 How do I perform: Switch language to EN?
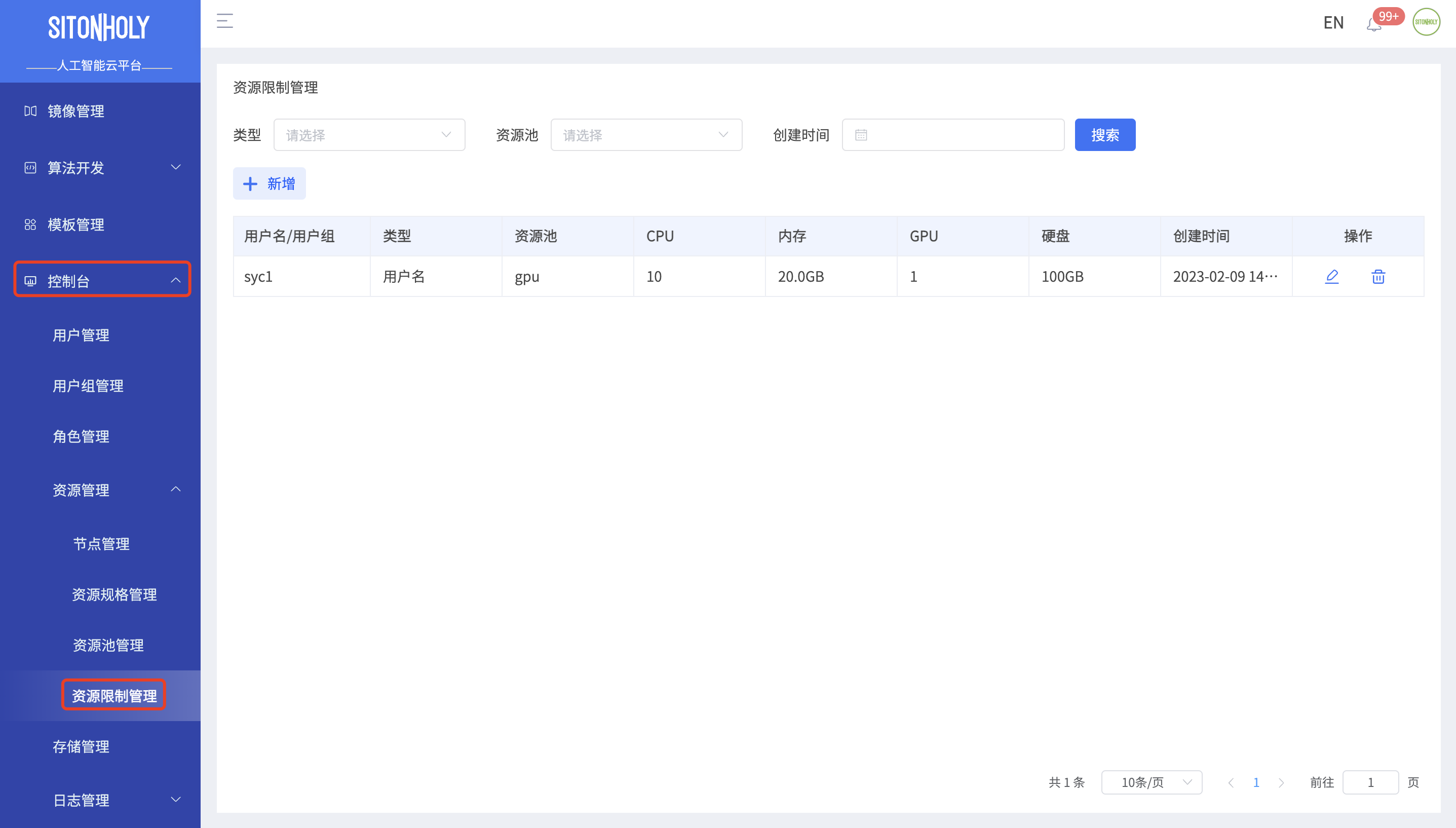point(1333,23)
